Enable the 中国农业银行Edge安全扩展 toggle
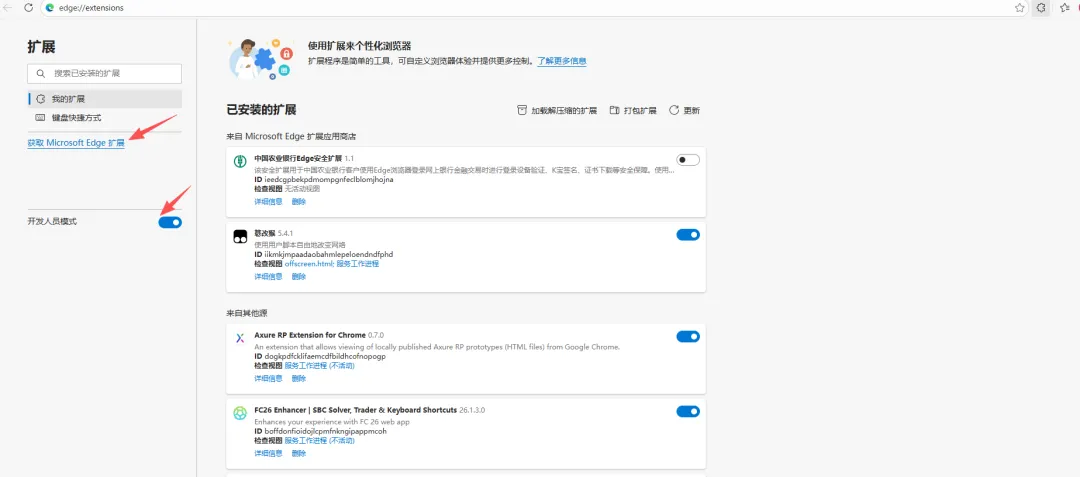This screenshot has height=477, width=1080. coord(688,160)
